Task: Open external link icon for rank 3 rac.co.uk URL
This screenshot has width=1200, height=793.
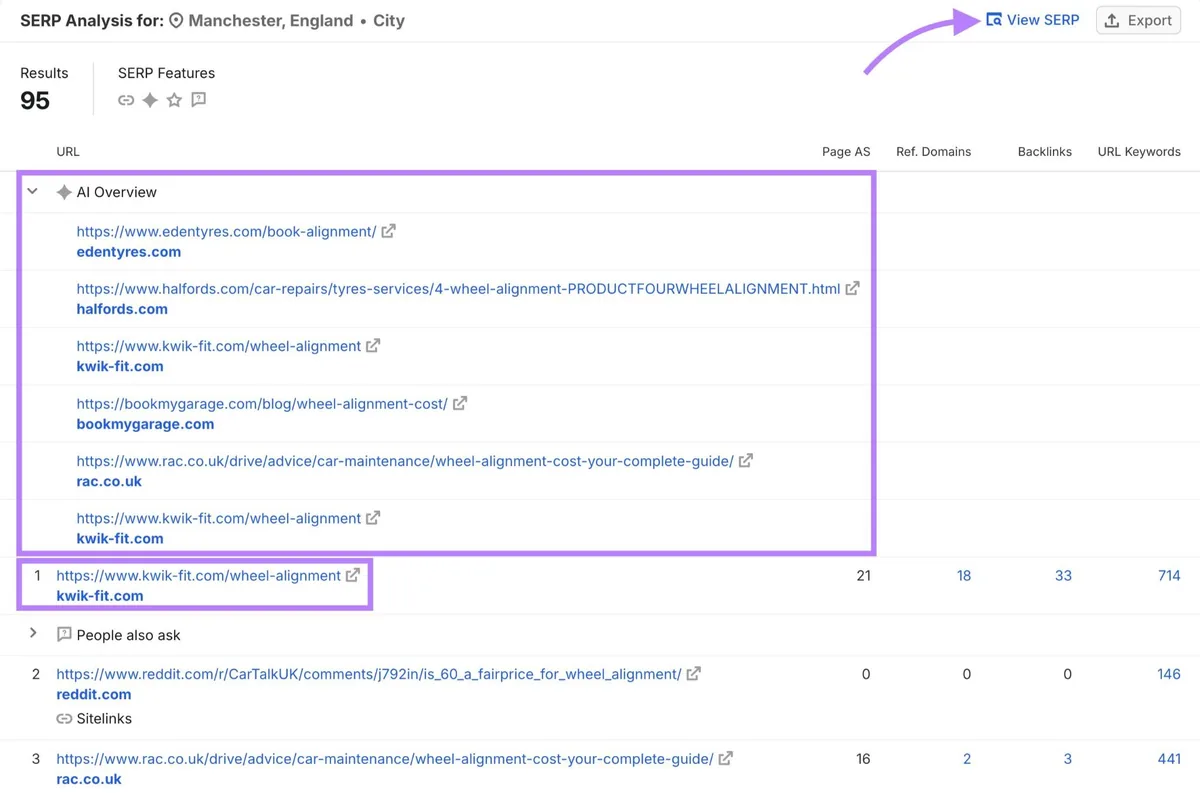Action: coord(726,759)
